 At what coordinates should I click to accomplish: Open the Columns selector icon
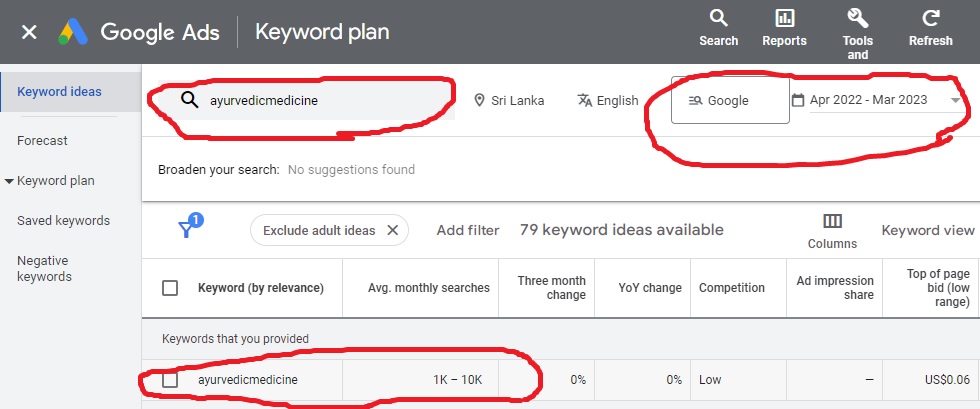pyautogui.click(x=832, y=221)
